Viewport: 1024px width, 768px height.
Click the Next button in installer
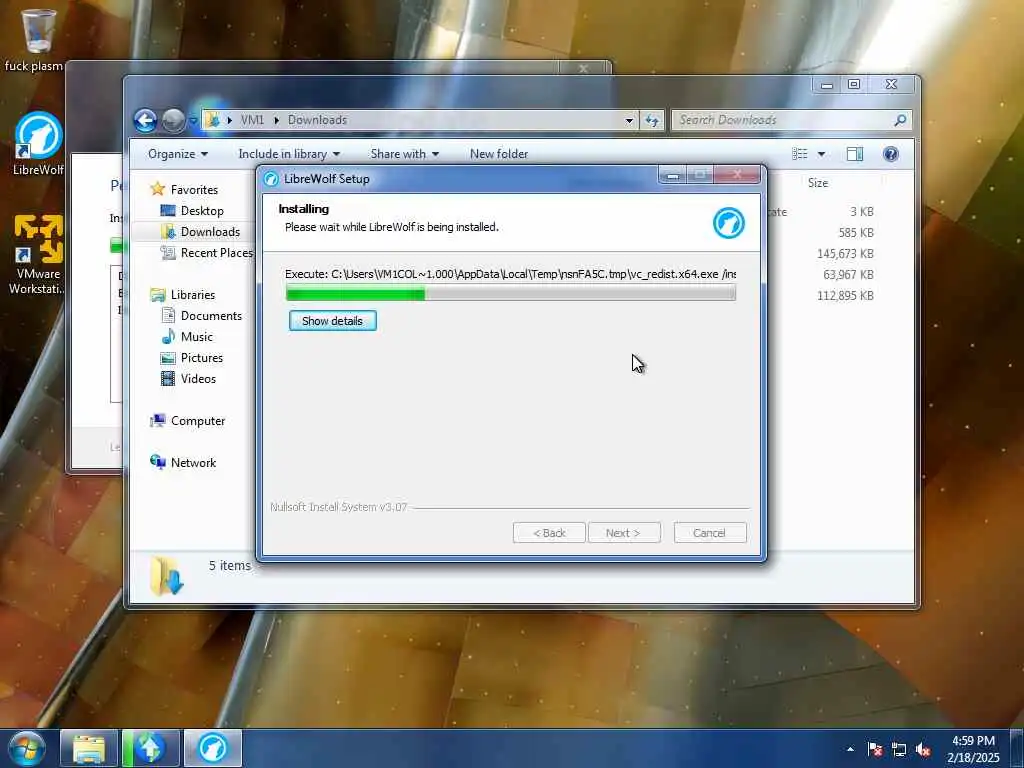tap(624, 533)
